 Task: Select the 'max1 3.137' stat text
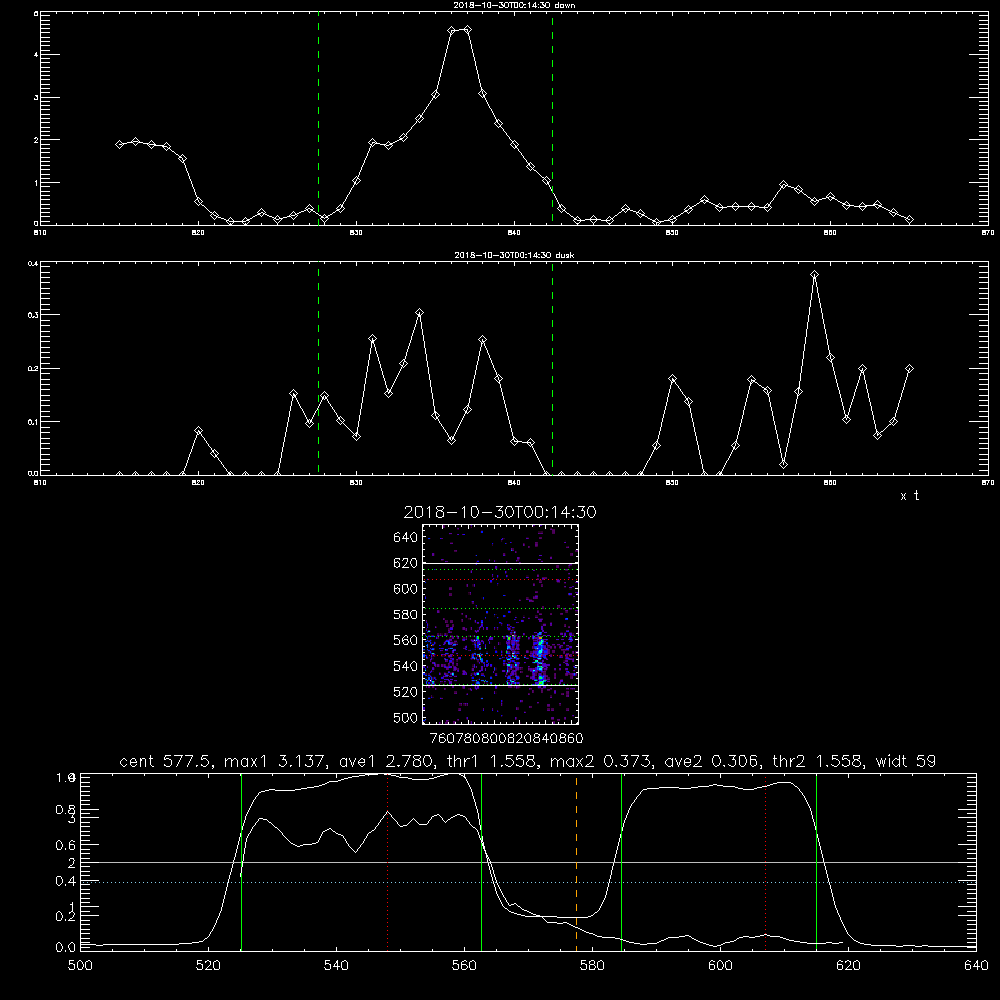[274, 761]
